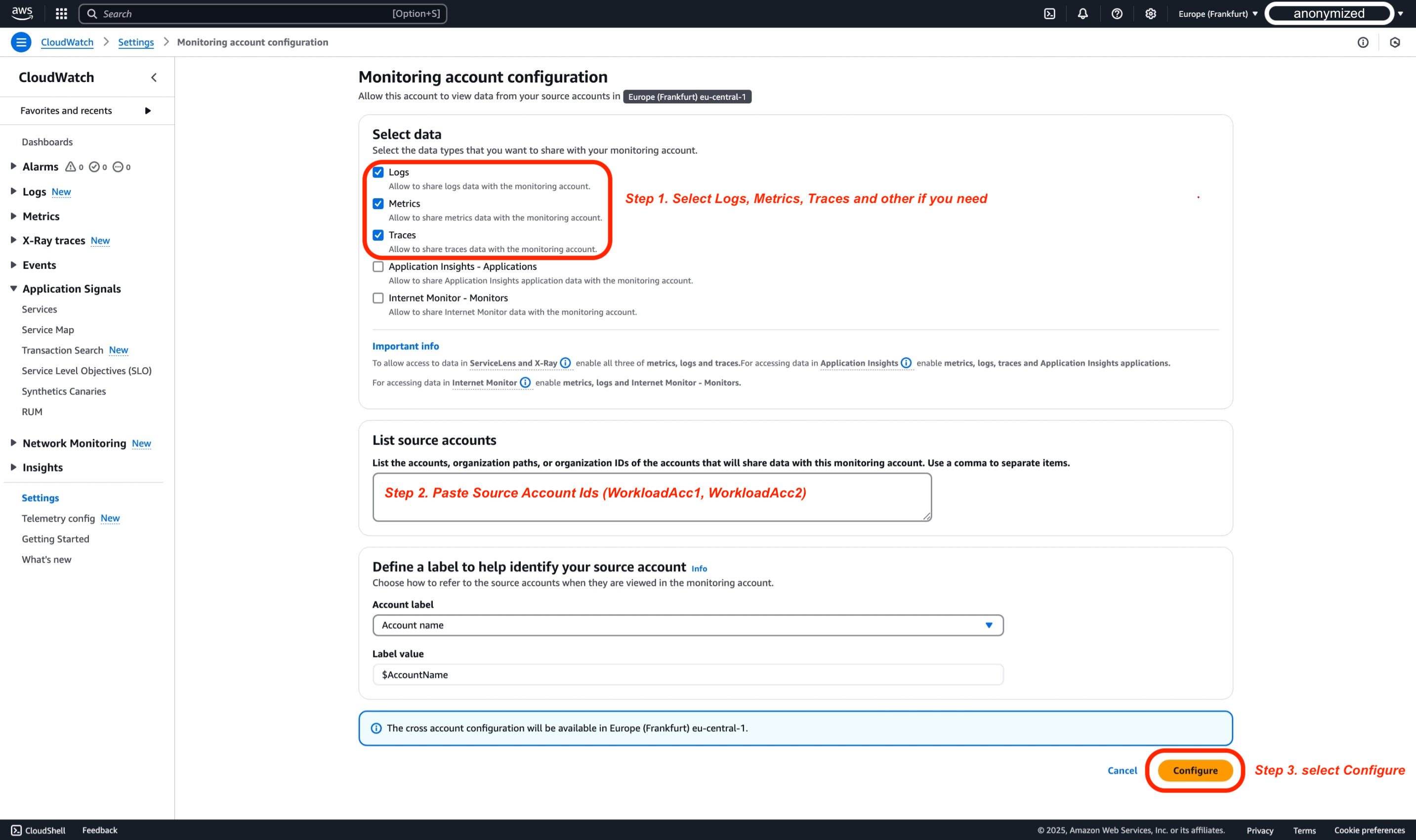Open Service Map in the sidebar

pos(47,330)
